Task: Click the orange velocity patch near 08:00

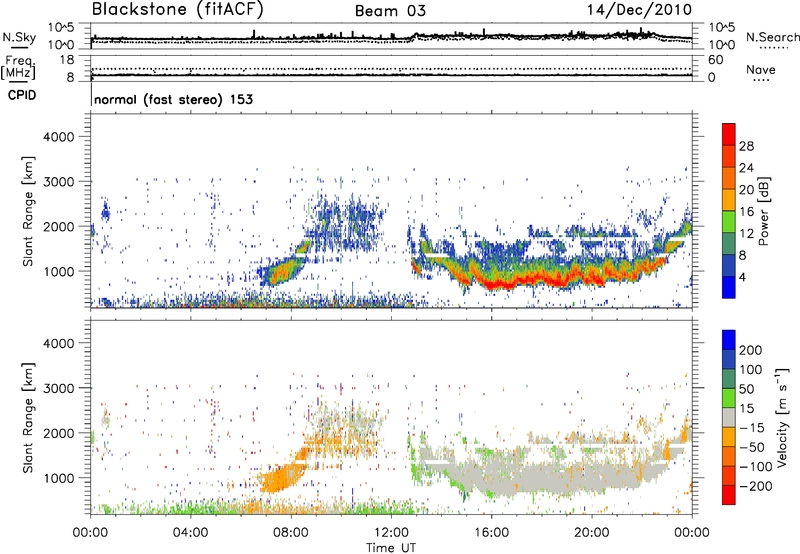Action: pyautogui.click(x=280, y=480)
